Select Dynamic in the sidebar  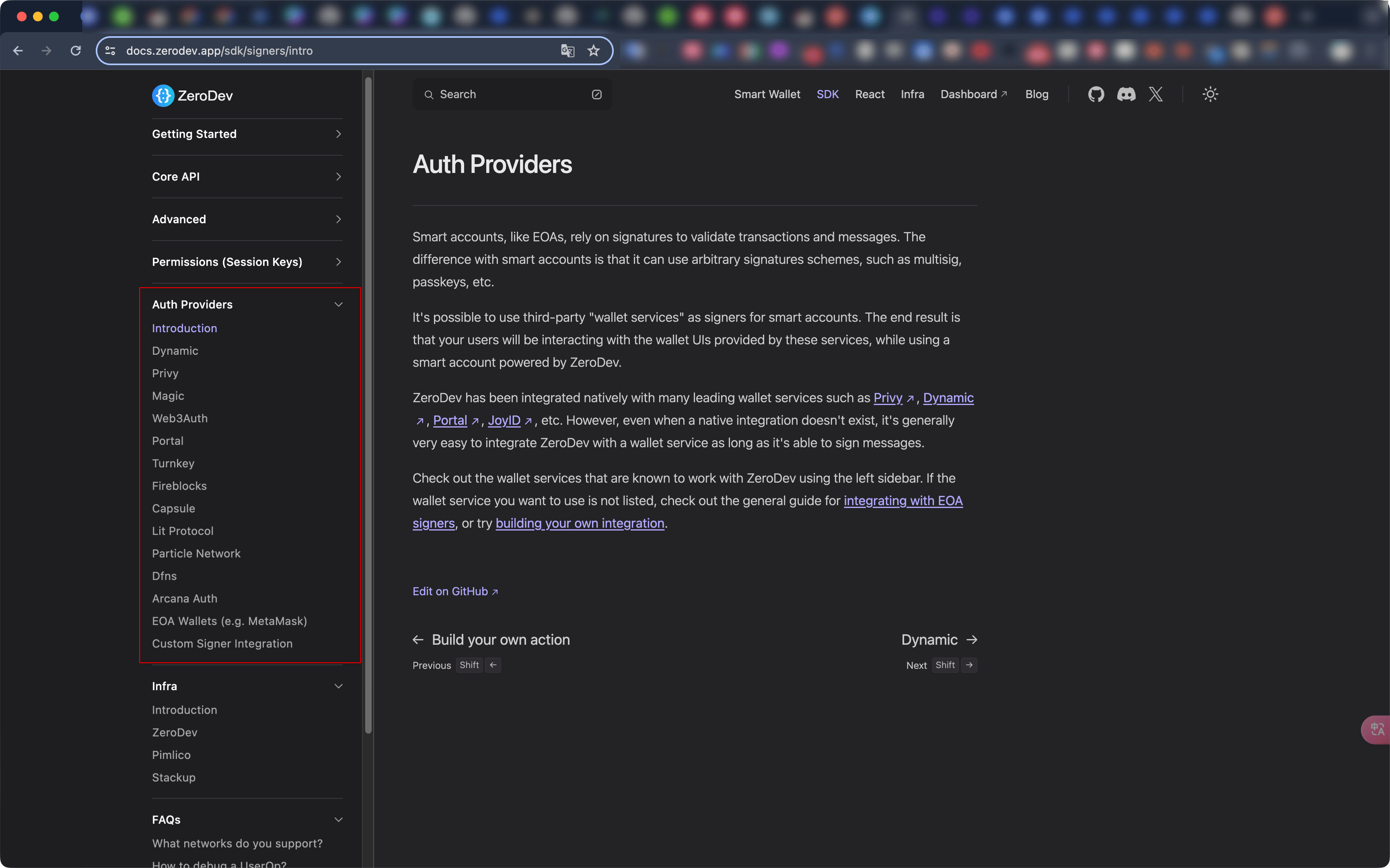(175, 350)
